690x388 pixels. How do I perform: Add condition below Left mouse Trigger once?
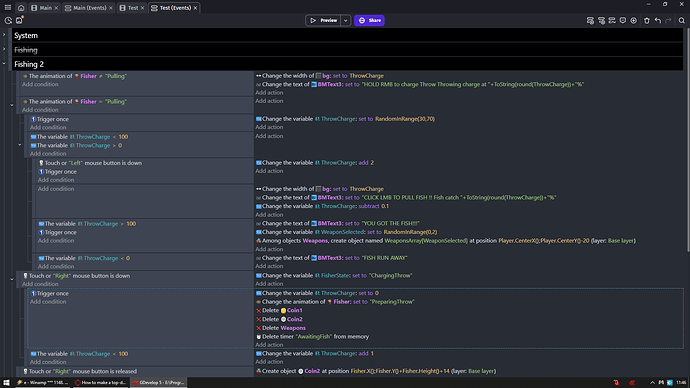tap(56, 180)
